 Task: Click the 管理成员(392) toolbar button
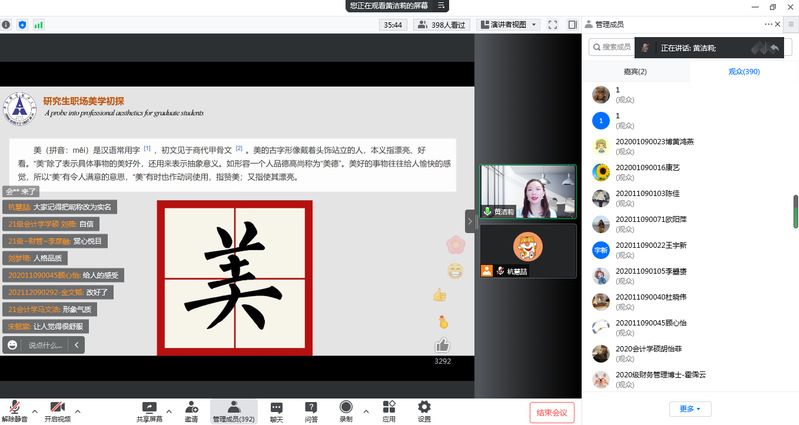click(x=233, y=410)
